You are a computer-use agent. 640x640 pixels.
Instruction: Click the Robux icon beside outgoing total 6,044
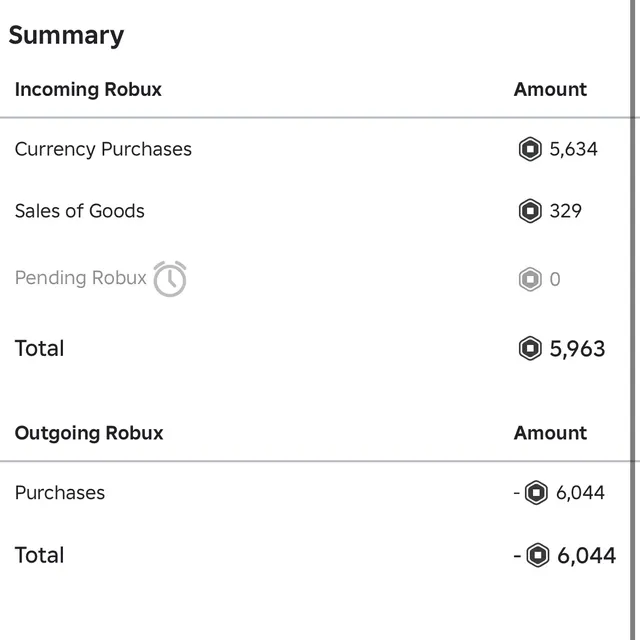[x=538, y=555]
